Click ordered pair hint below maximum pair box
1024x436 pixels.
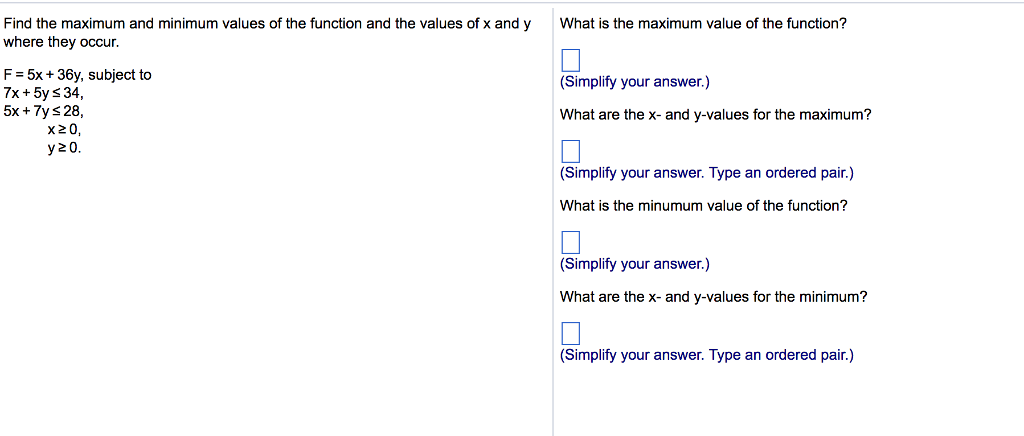click(707, 172)
